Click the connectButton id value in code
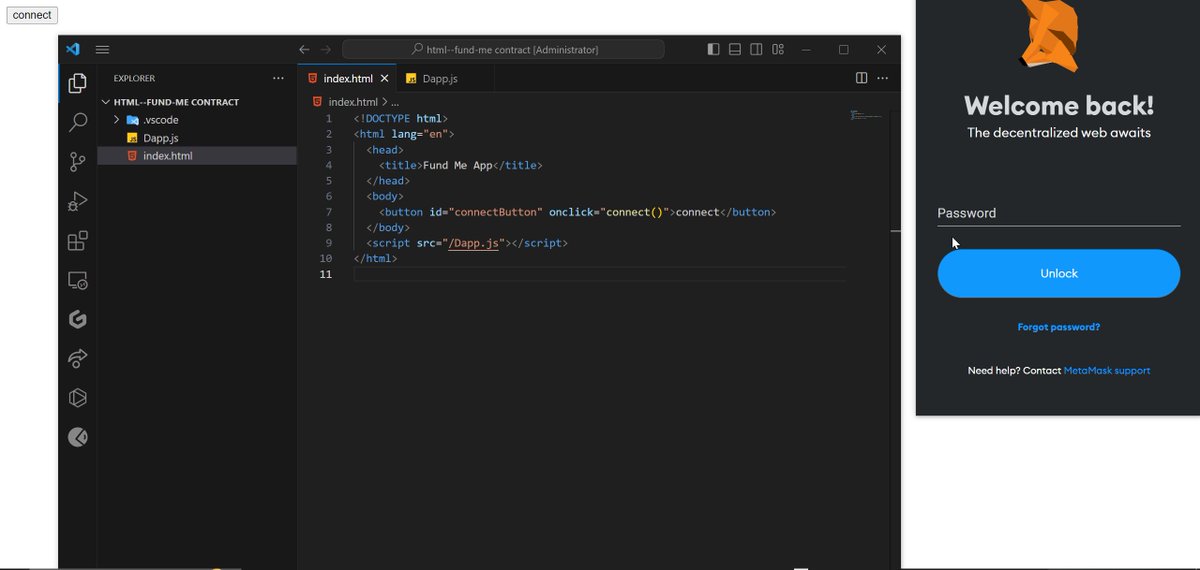The image size is (1200, 570). 496,212
